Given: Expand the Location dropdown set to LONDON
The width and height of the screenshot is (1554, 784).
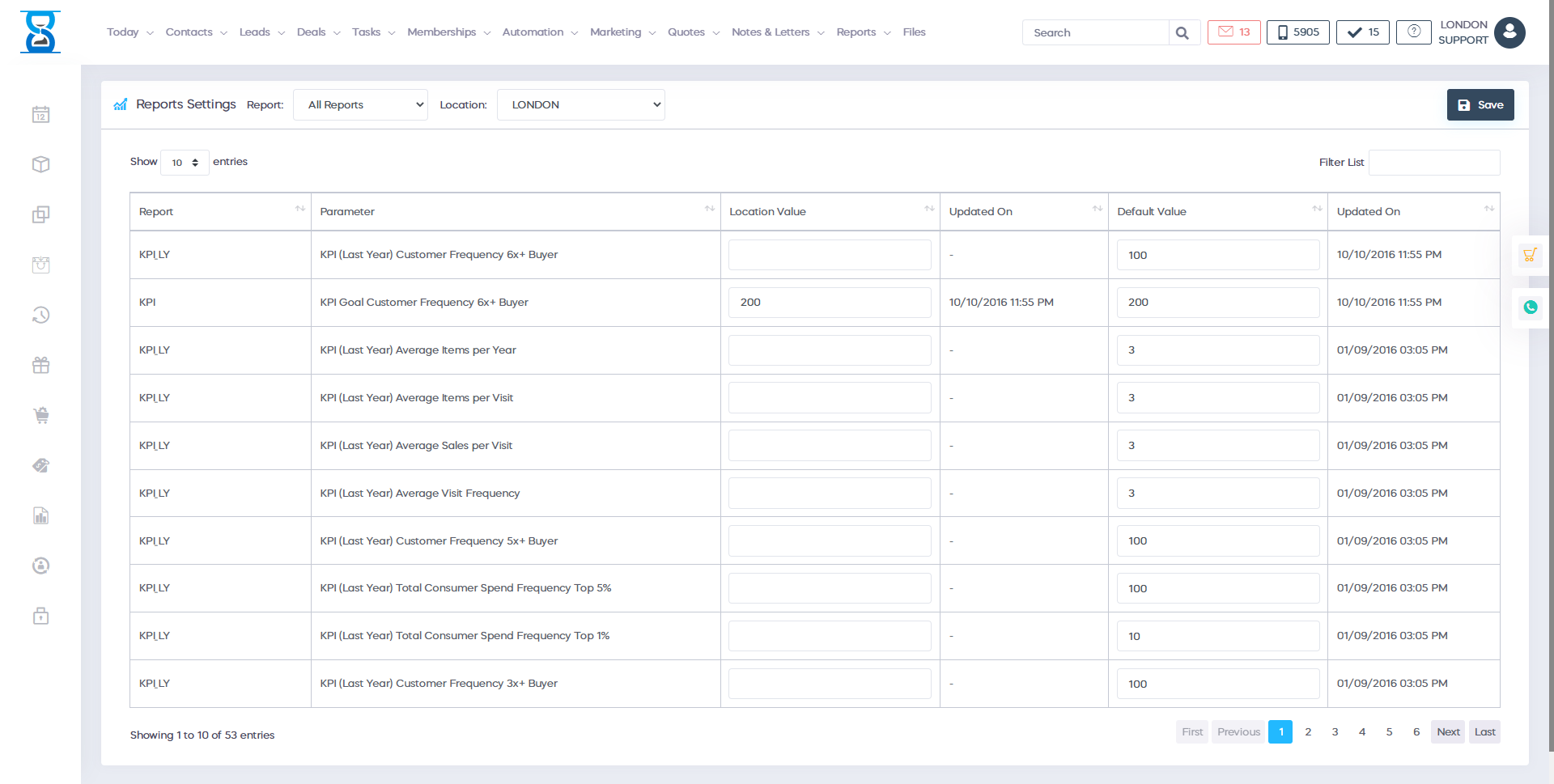Looking at the screenshot, I should (x=580, y=105).
